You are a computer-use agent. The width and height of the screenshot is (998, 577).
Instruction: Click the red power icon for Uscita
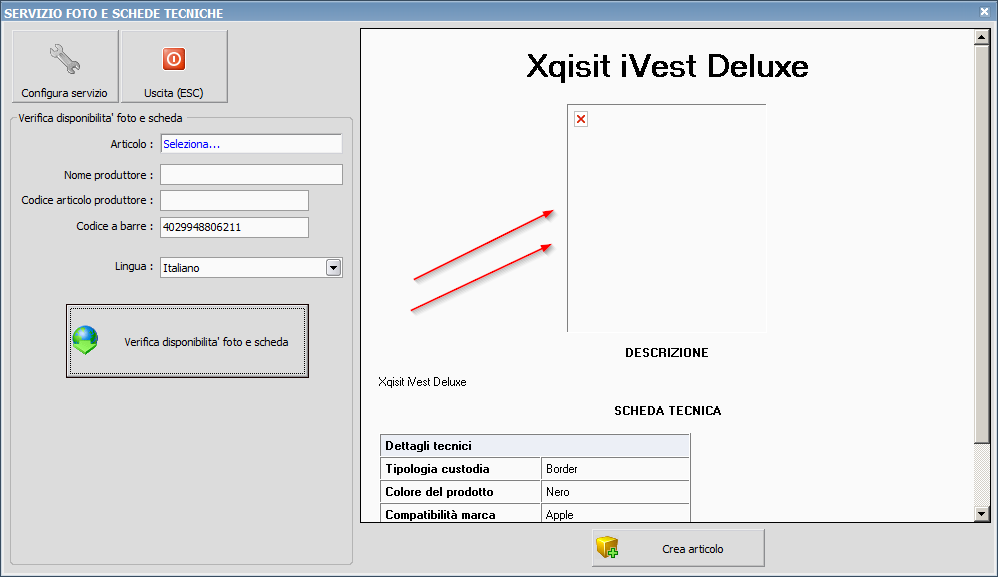click(174, 59)
